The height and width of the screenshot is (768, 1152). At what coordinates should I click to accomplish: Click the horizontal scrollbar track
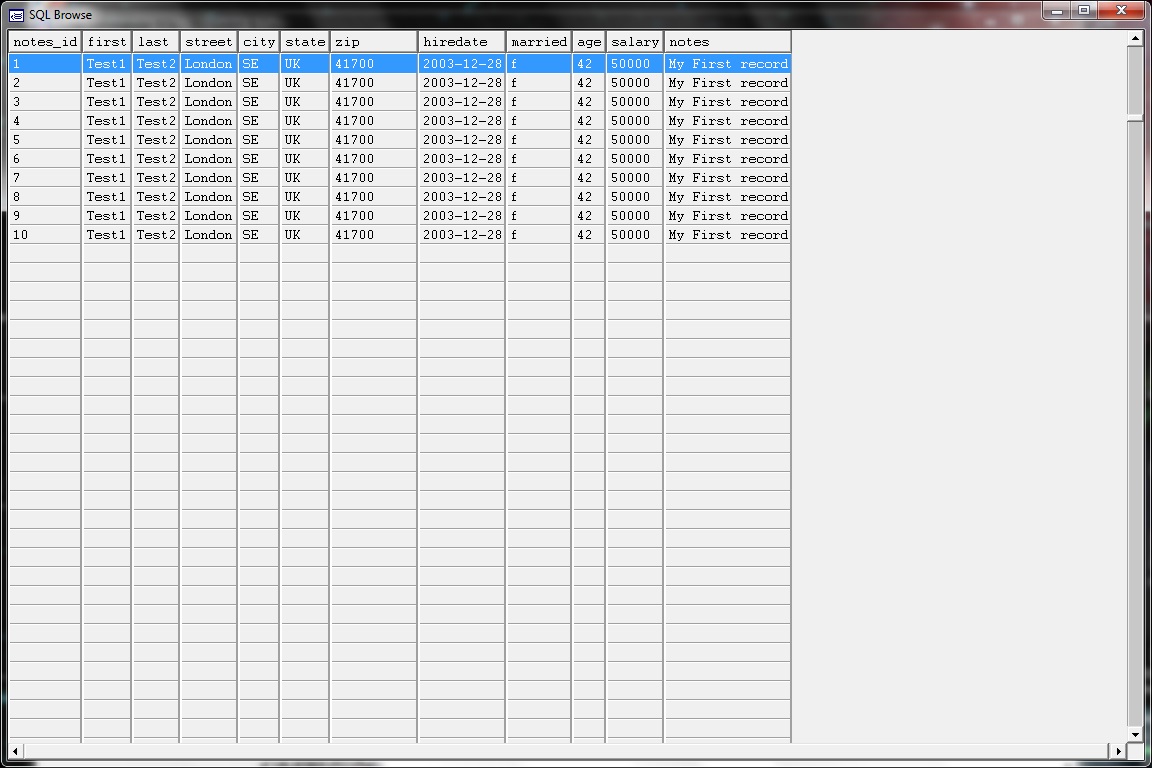[560, 752]
